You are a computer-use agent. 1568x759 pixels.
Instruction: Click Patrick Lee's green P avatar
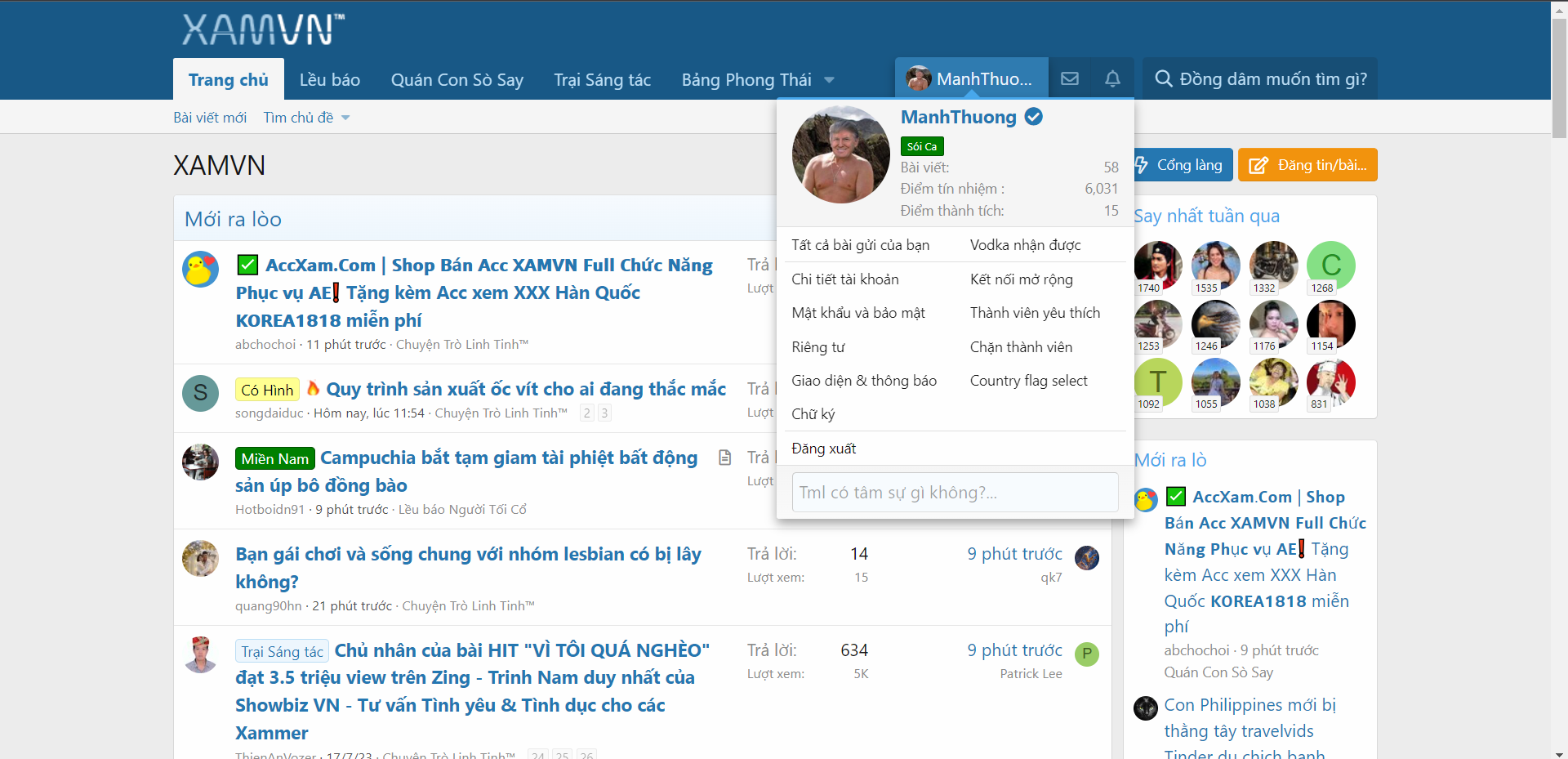point(1086,654)
